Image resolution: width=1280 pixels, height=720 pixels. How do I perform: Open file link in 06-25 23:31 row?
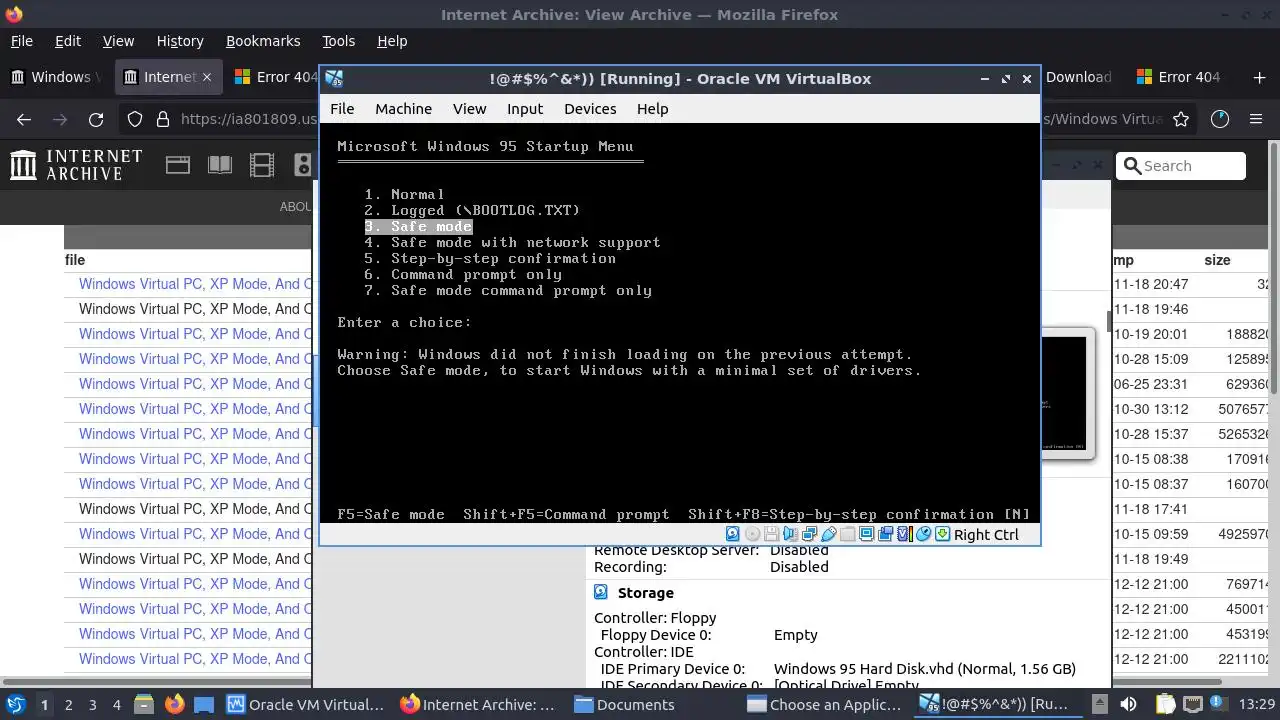tap(196, 384)
